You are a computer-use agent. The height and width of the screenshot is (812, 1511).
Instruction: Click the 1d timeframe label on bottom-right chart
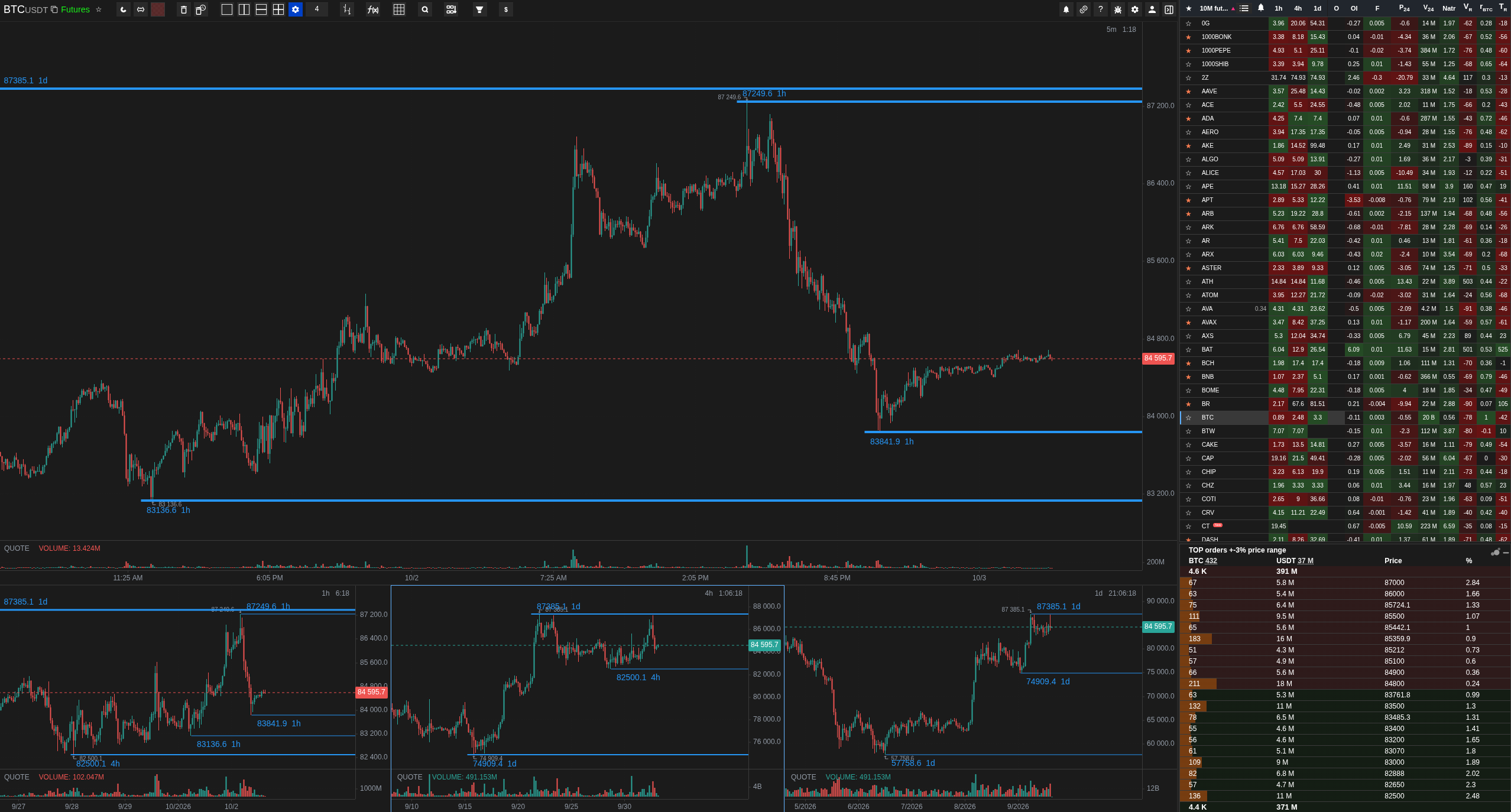click(x=1098, y=593)
